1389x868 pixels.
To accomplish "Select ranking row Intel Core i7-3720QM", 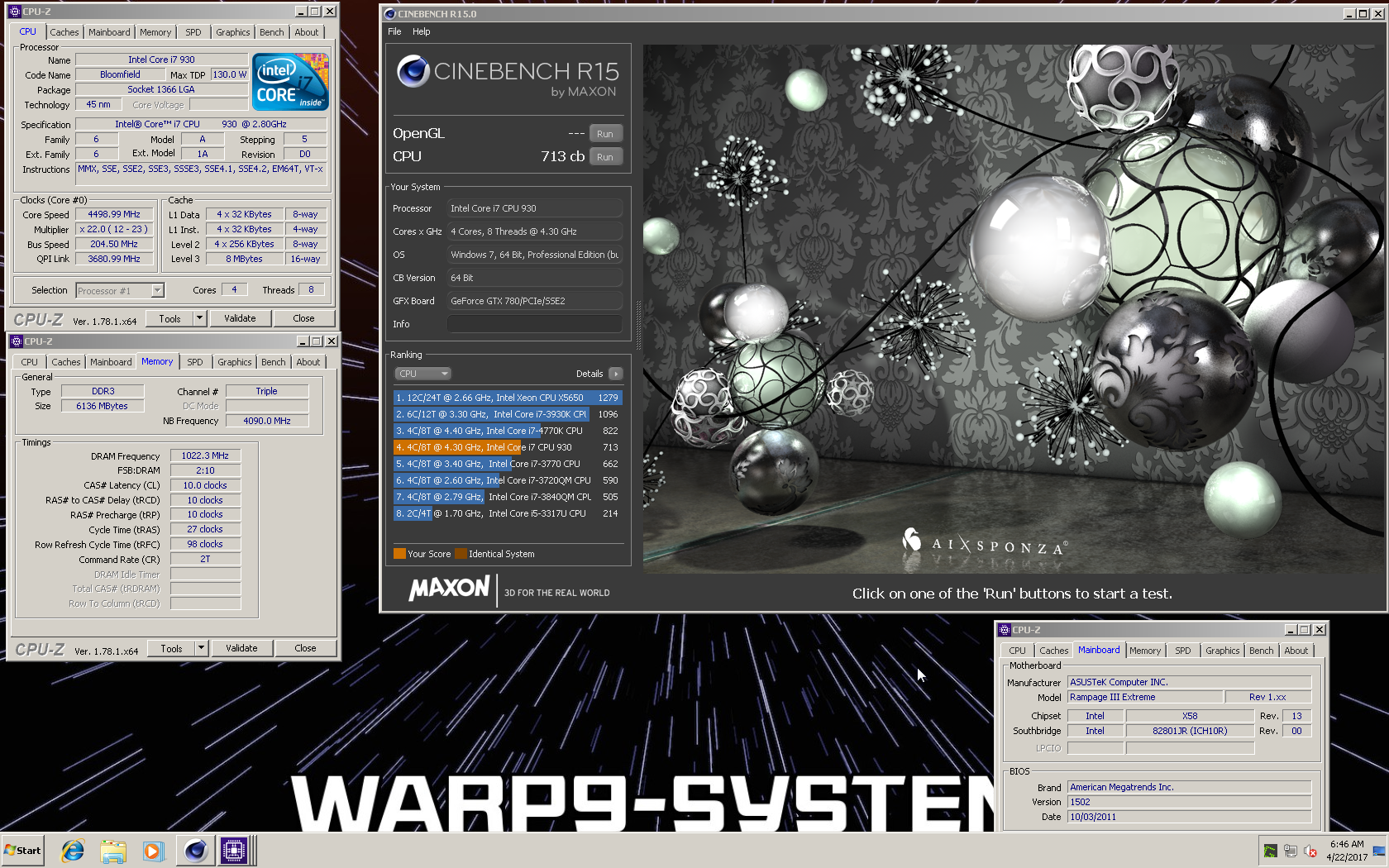I will (508, 480).
